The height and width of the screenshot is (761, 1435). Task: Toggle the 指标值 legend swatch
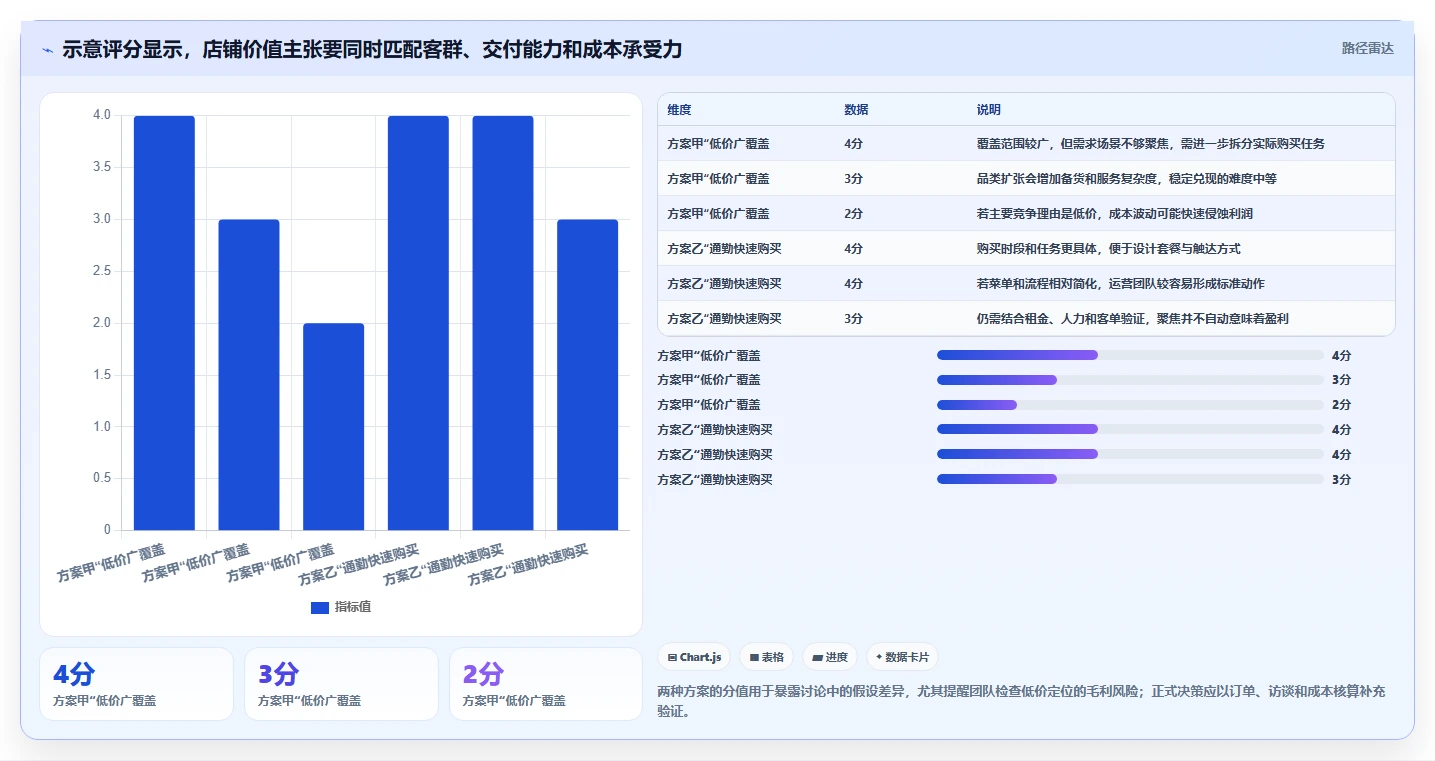pos(320,607)
